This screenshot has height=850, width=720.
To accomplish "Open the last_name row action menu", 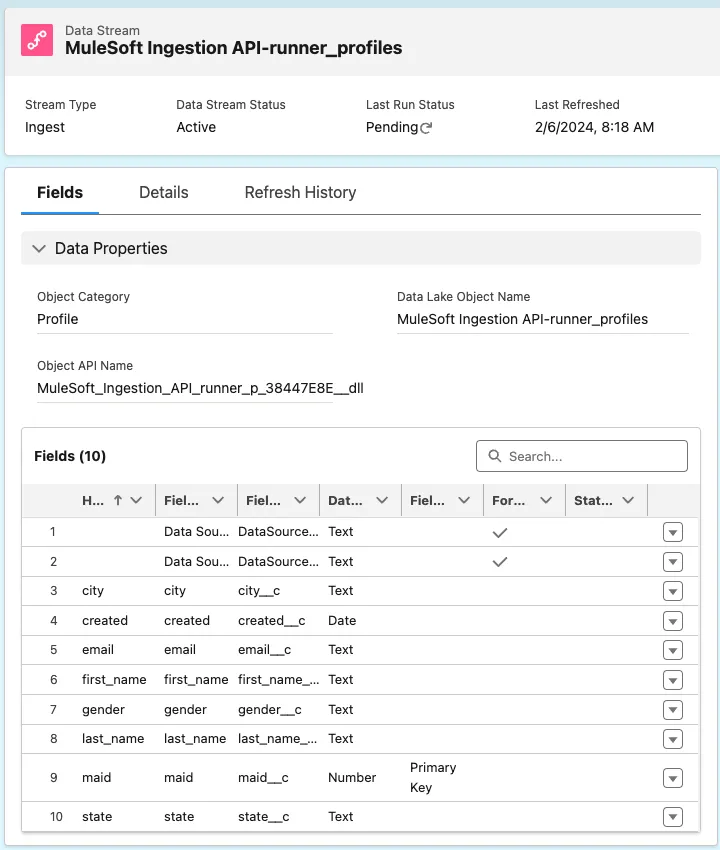I will point(672,739).
